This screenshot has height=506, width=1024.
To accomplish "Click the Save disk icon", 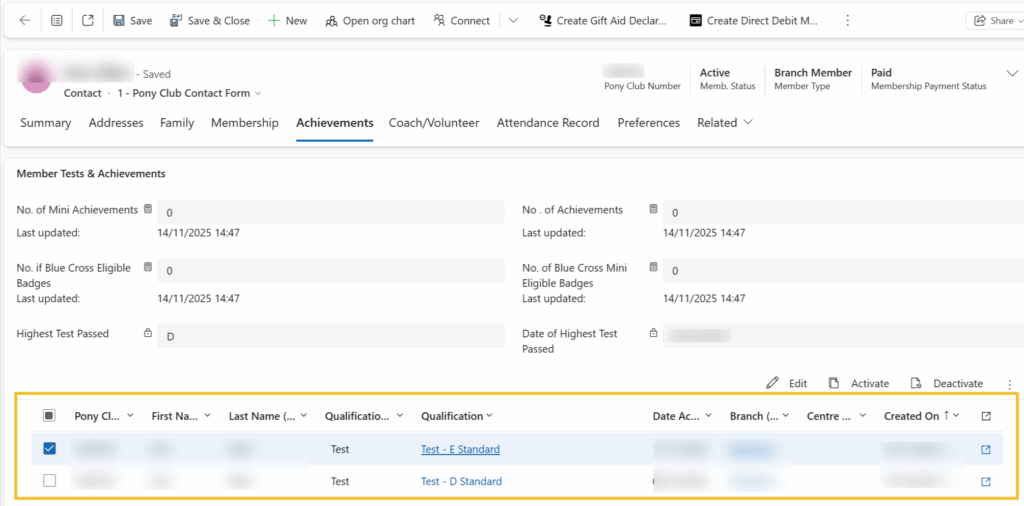I will (119, 20).
